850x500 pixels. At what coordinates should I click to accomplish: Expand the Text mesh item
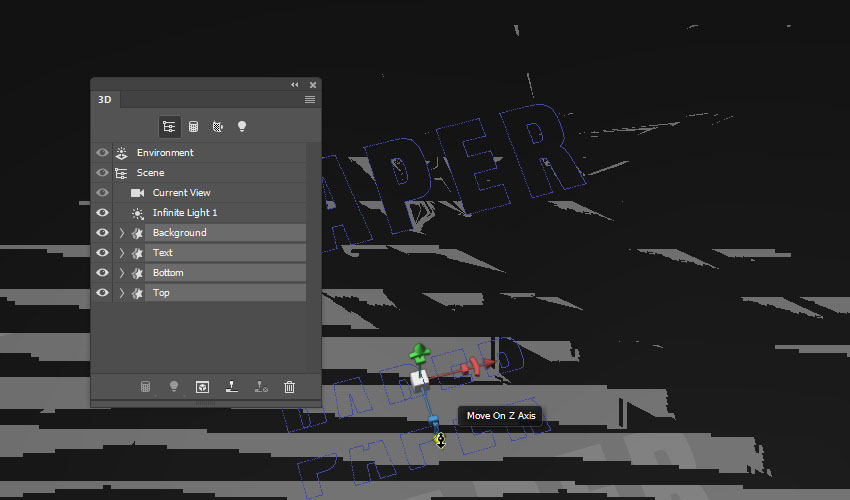pos(122,253)
